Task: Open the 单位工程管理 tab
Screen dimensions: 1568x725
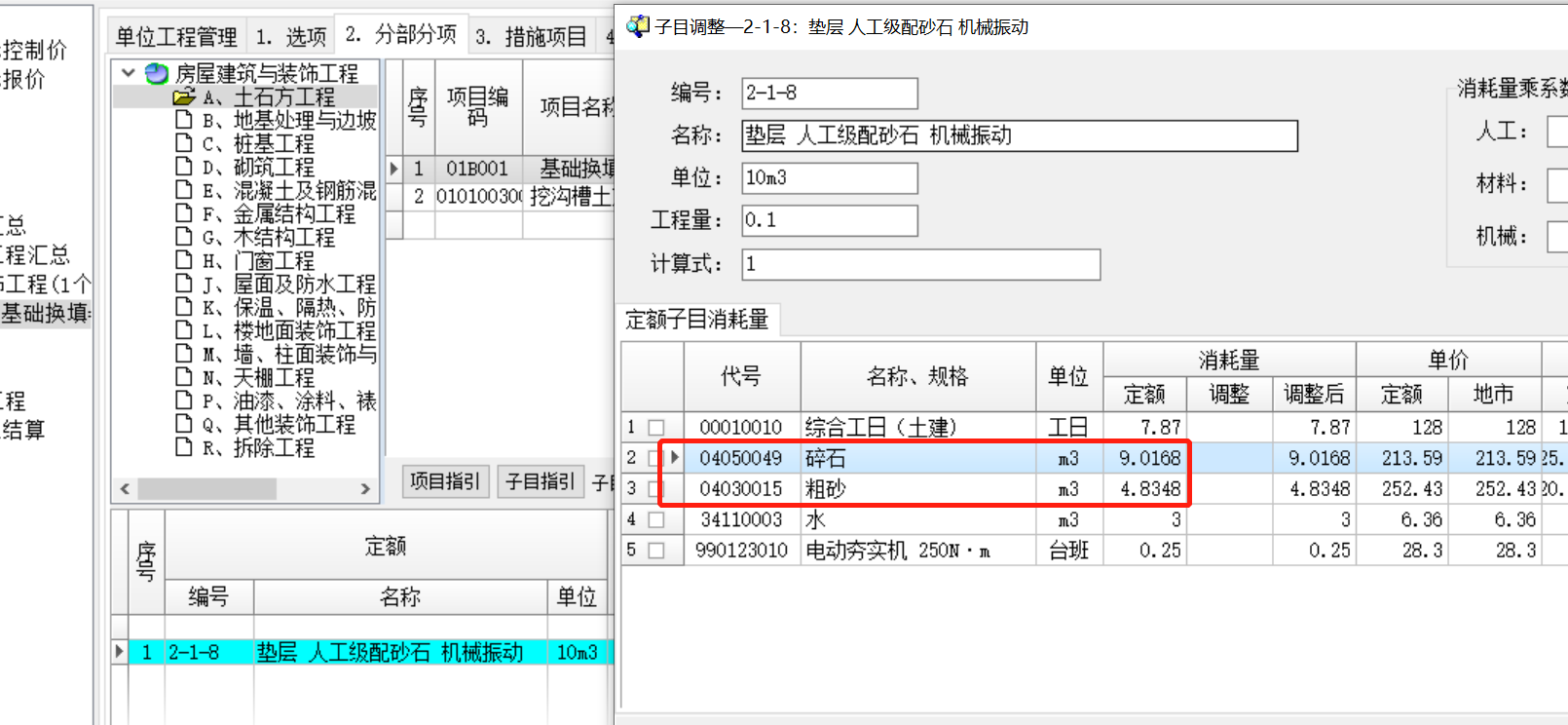Action: pos(176,37)
